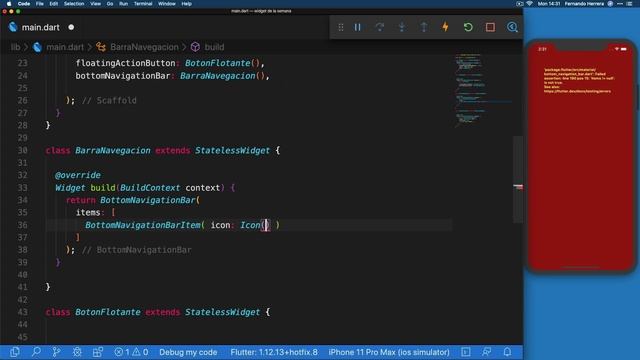
Task: Stop debugging with the red square
Action: tap(490, 27)
